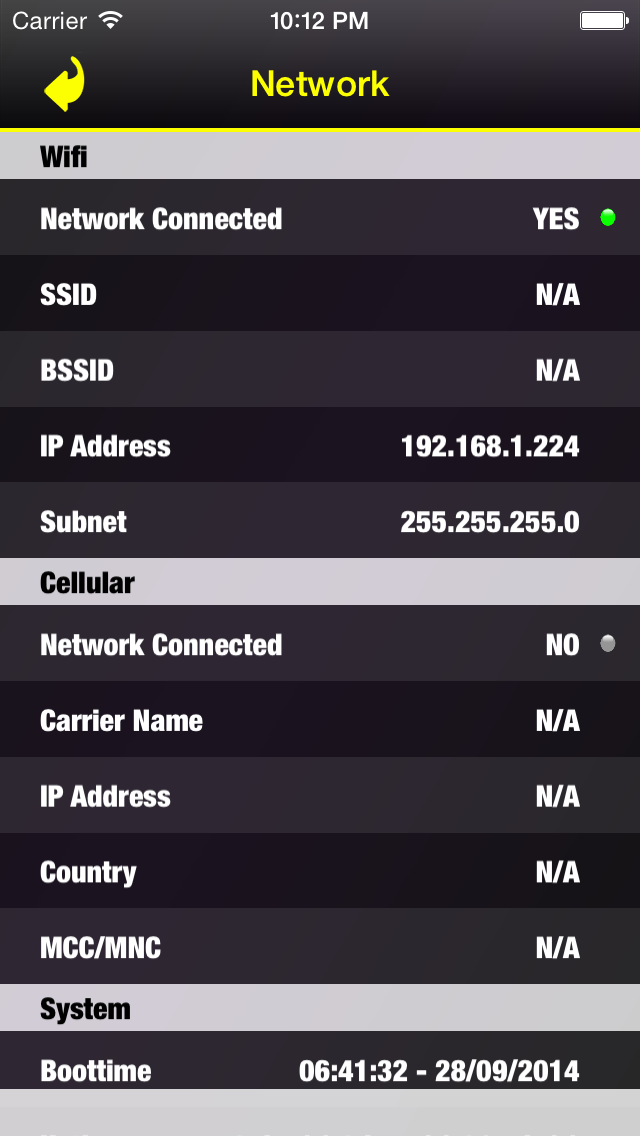Image resolution: width=640 pixels, height=1136 pixels.
Task: Expand the Wifi section header
Action: pos(320,156)
